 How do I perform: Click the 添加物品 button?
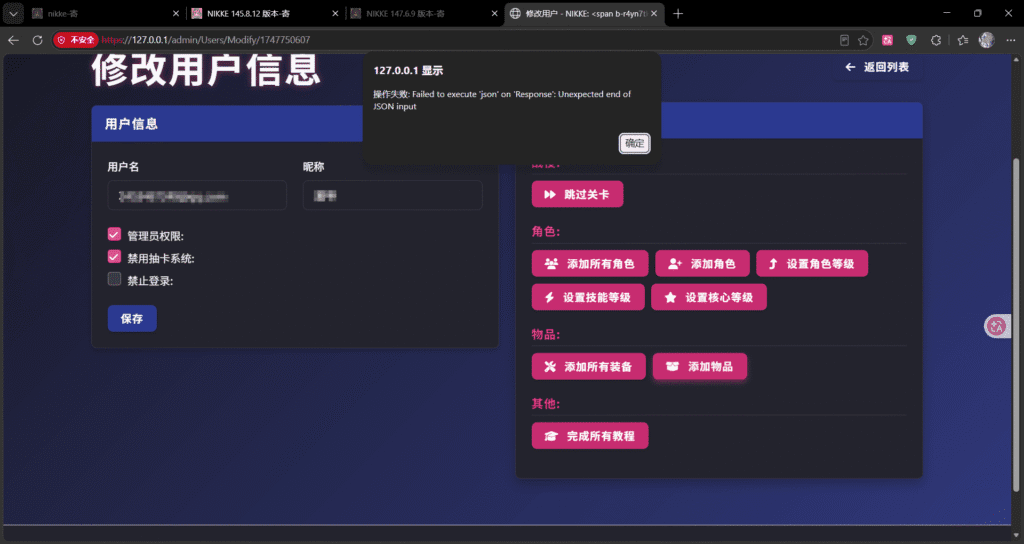[x=699, y=366]
